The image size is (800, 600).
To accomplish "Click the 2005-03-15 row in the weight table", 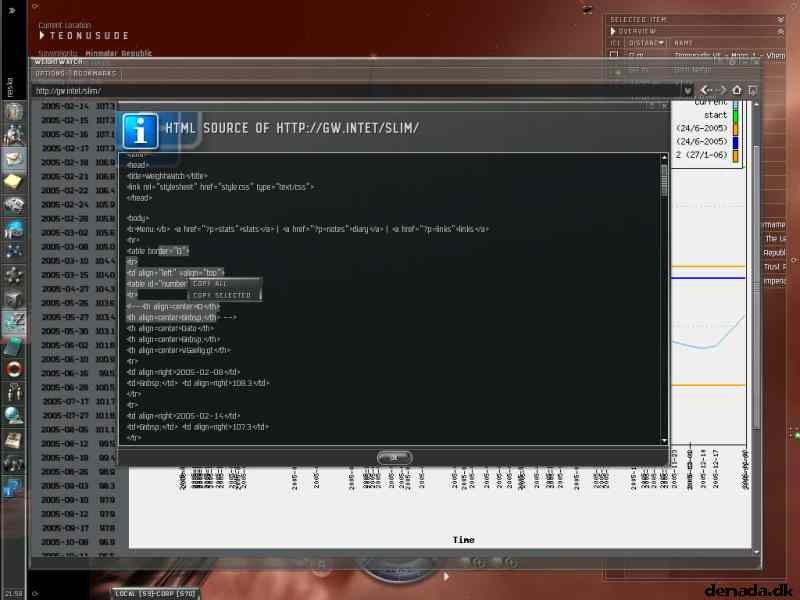I will tap(78, 275).
